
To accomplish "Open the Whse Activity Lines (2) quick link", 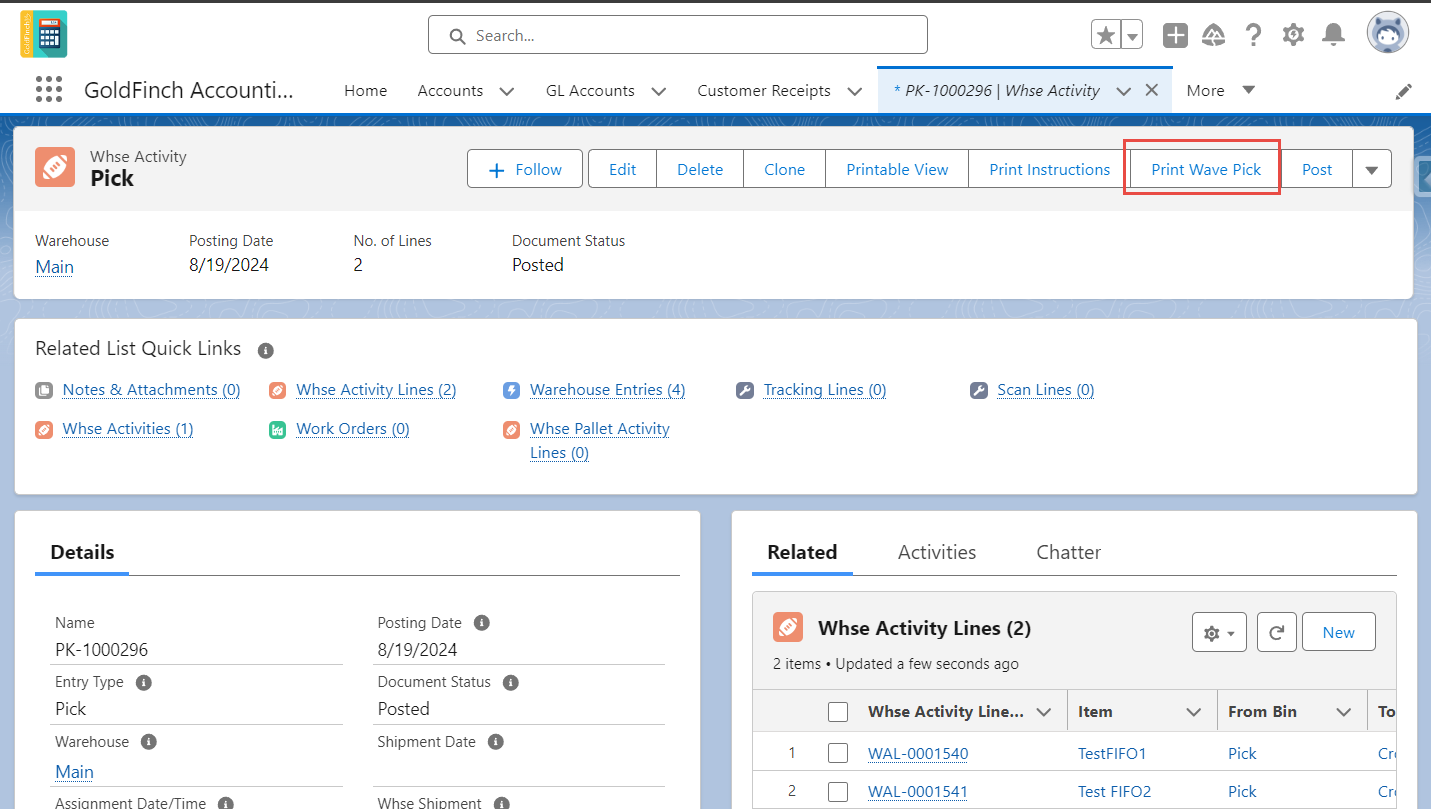I will coord(376,390).
